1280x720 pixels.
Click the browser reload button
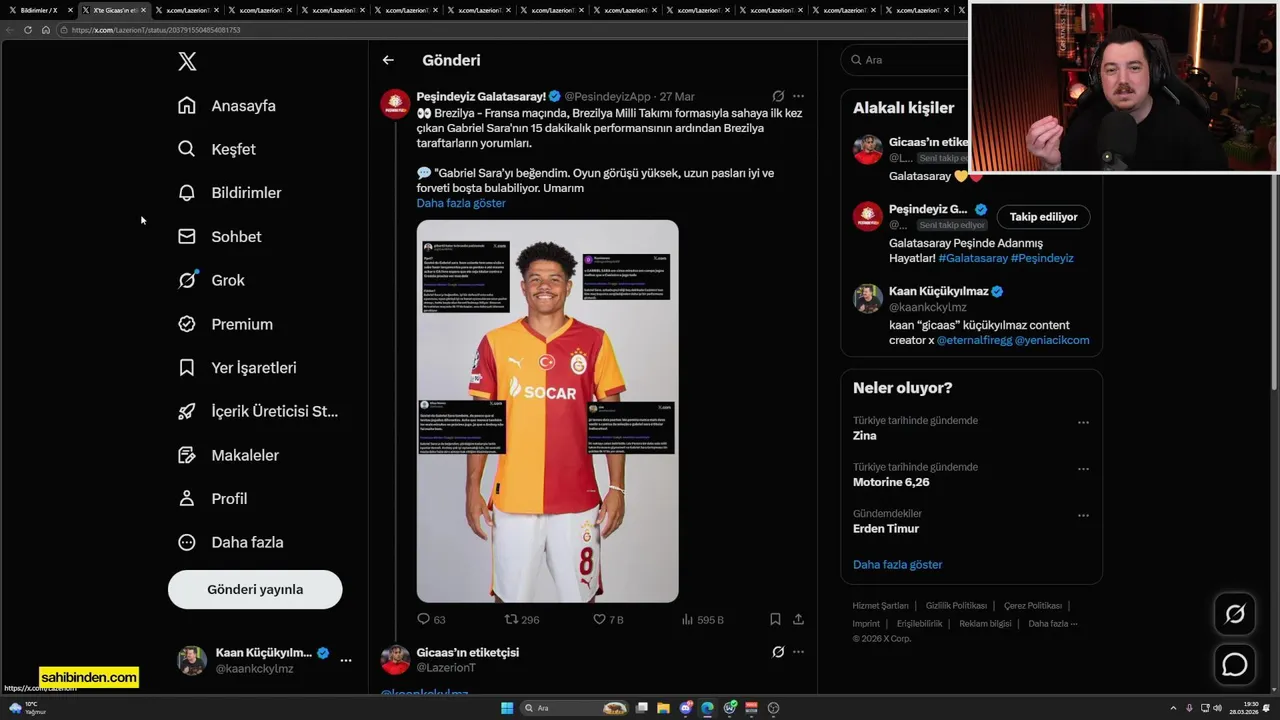coord(28,30)
